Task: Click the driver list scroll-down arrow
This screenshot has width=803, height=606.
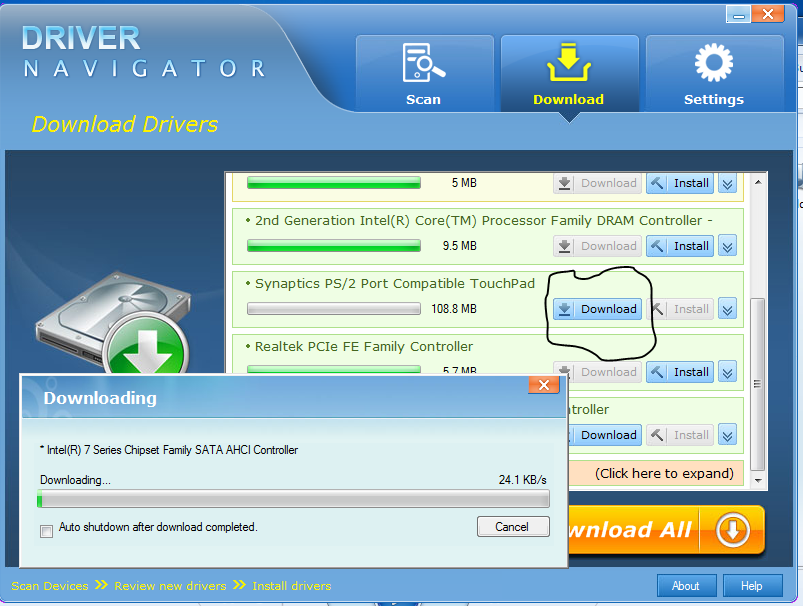Action: 758,480
